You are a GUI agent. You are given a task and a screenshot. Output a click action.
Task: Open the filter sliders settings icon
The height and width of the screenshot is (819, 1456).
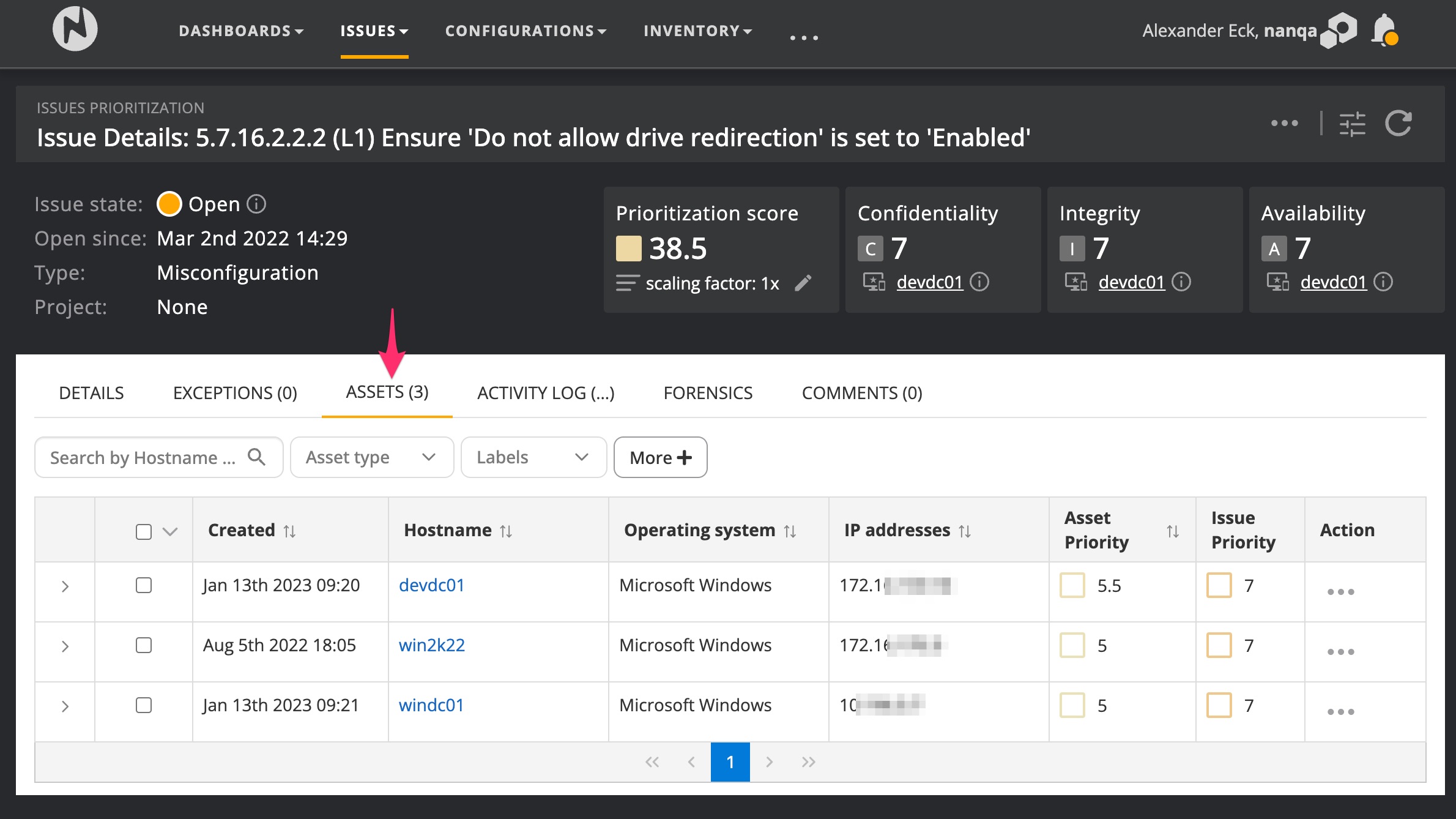coord(1351,124)
